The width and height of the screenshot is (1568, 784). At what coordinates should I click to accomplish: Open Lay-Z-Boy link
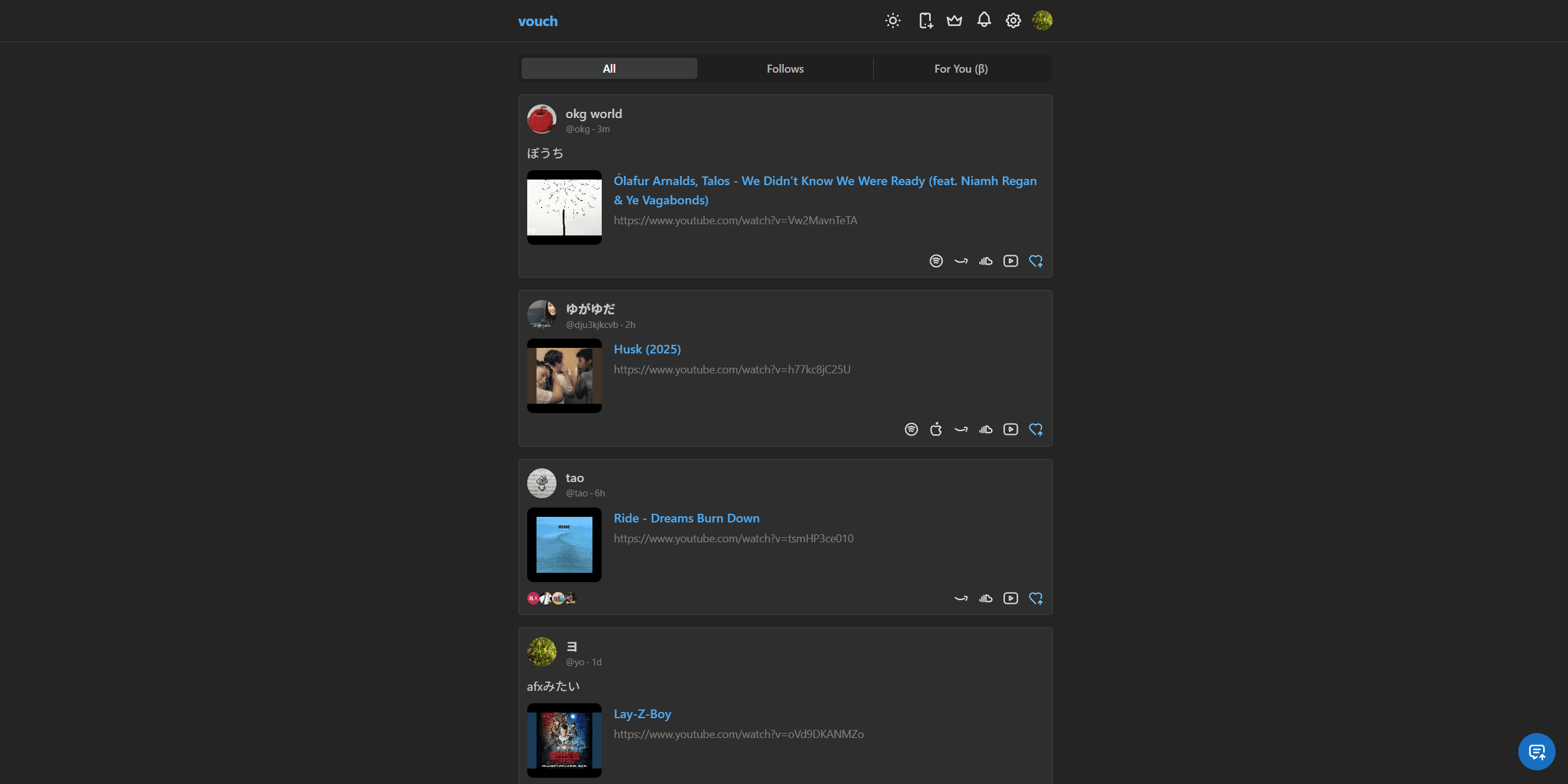(x=642, y=714)
